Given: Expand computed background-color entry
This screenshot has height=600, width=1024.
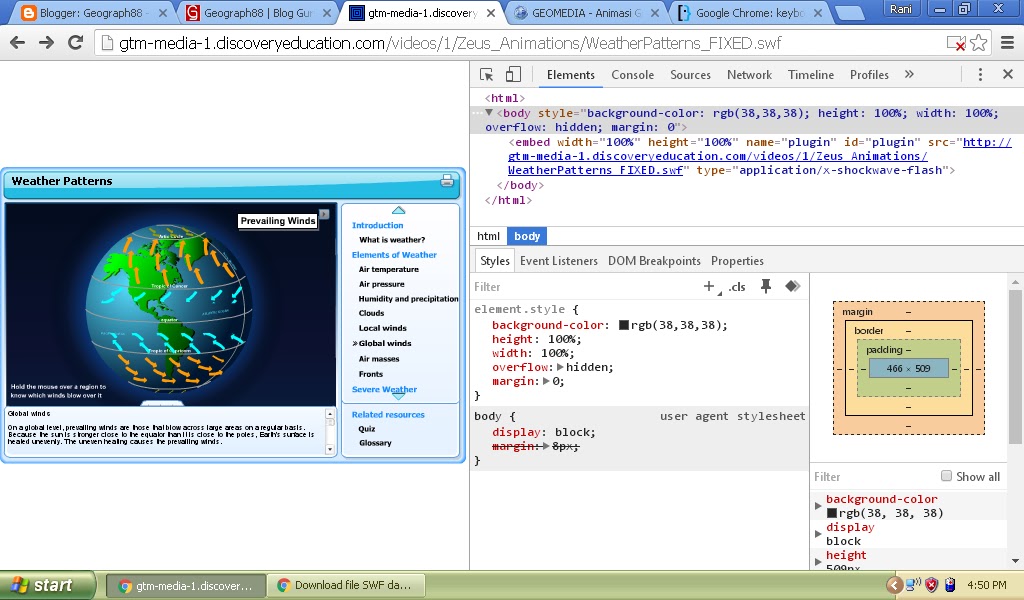Looking at the screenshot, I should 818,506.
